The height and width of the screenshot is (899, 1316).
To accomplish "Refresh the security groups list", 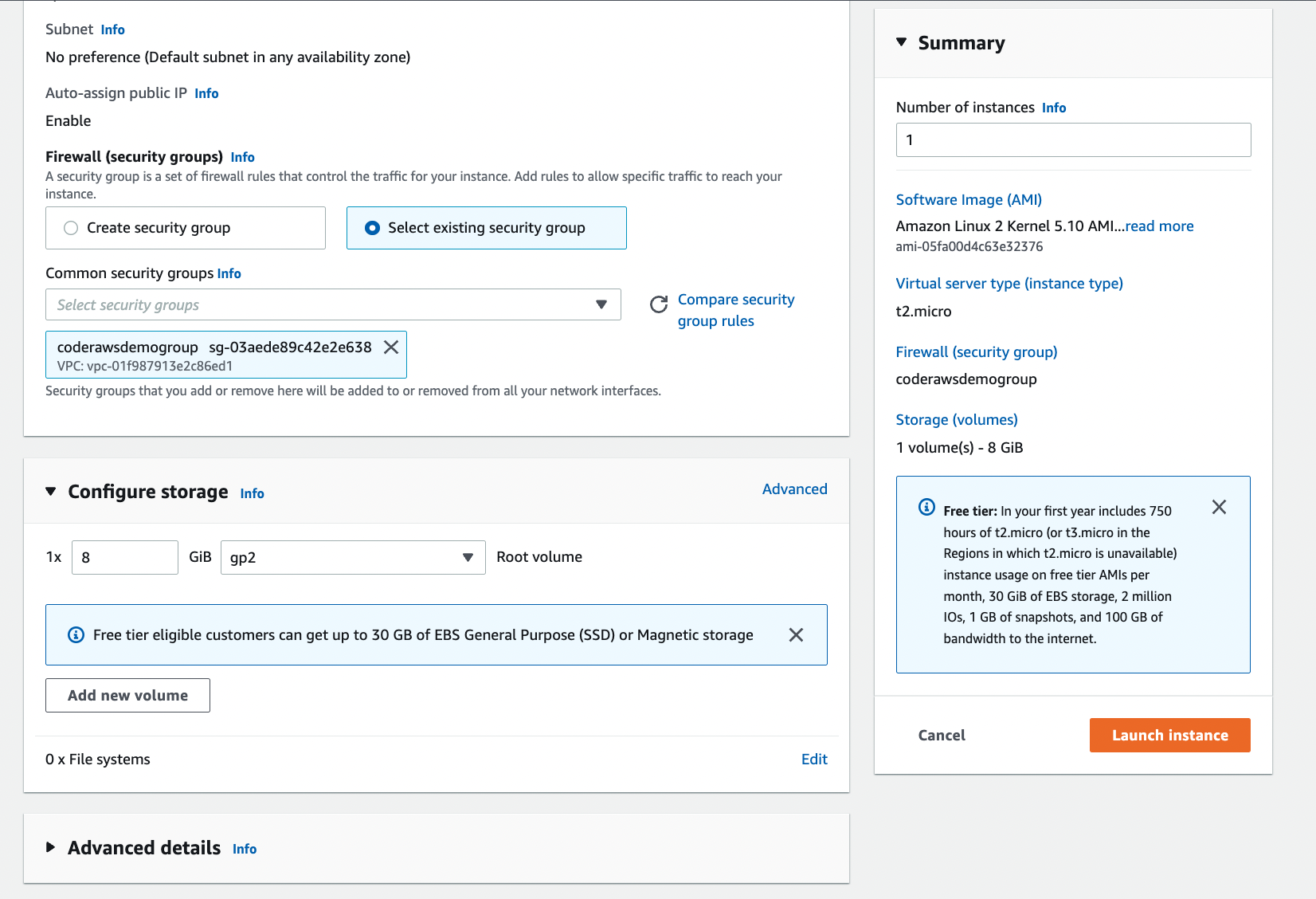I will tap(659, 304).
